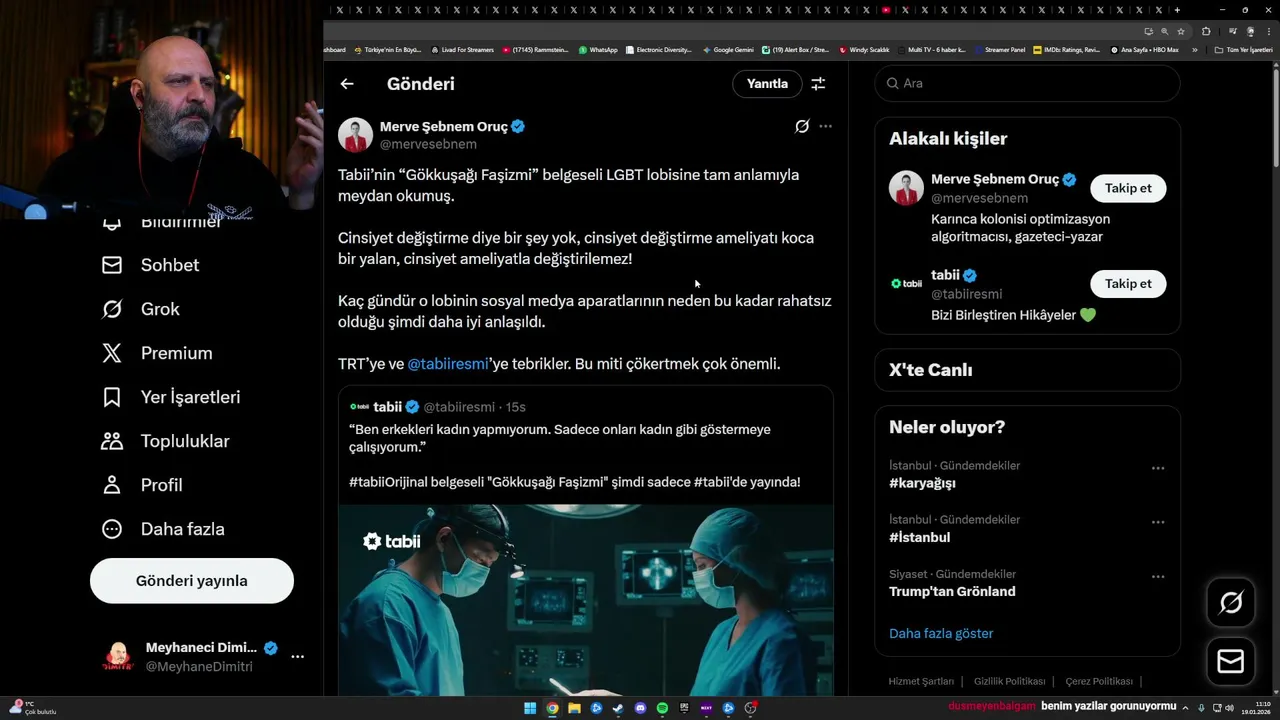The image size is (1280, 720).
Task: Open a new browser tab with plus
Action: pyautogui.click(x=1177, y=10)
